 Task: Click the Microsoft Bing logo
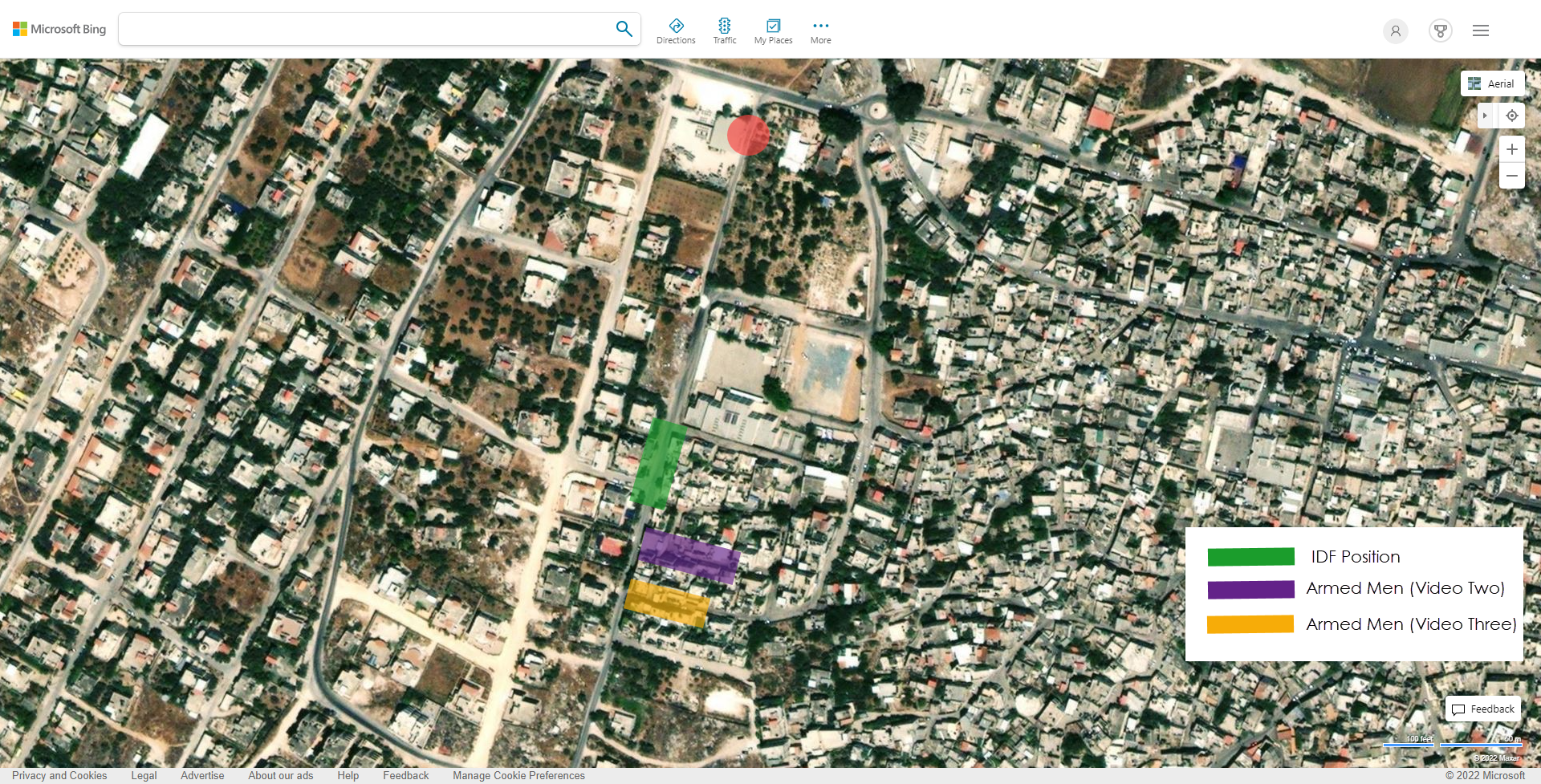click(59, 29)
